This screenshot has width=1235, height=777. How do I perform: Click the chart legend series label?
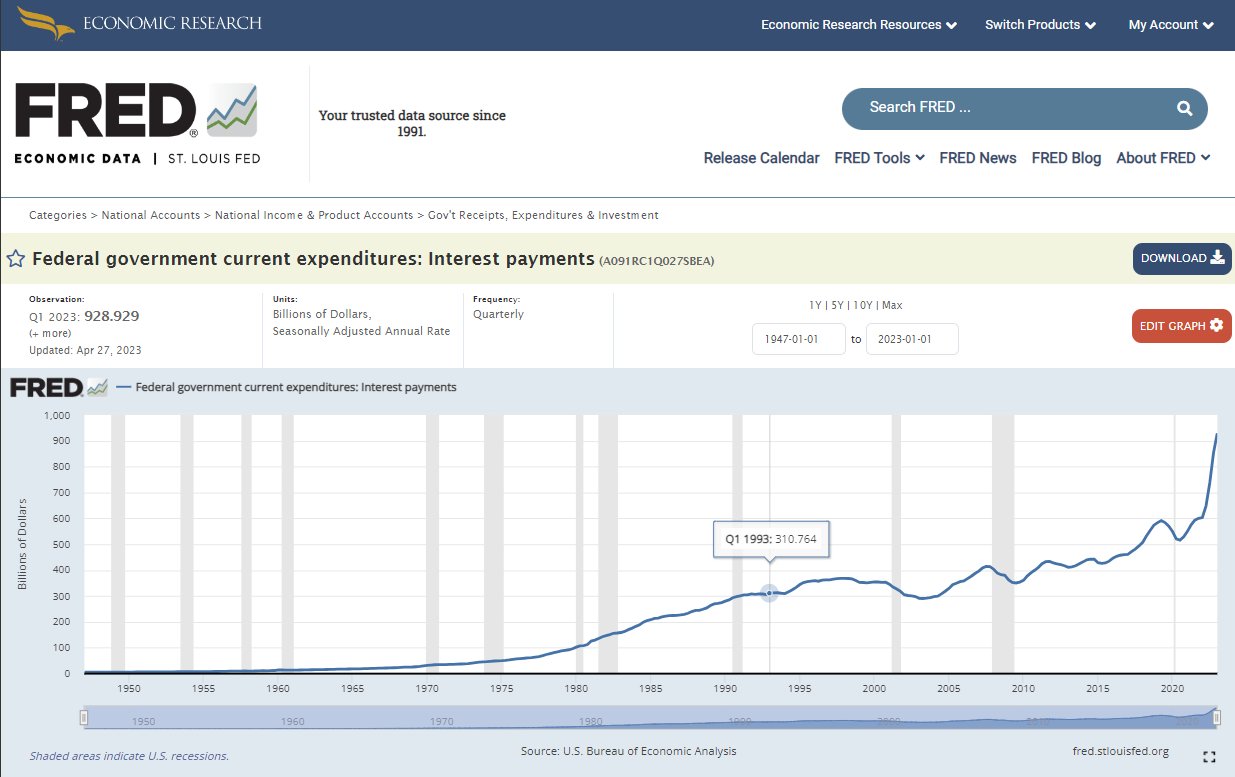(296, 387)
